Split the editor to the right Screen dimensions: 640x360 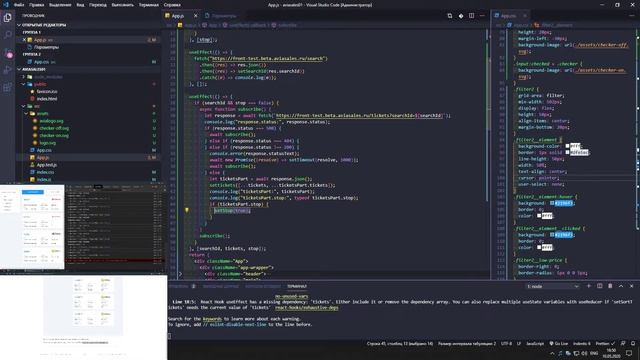[x=471, y=16]
